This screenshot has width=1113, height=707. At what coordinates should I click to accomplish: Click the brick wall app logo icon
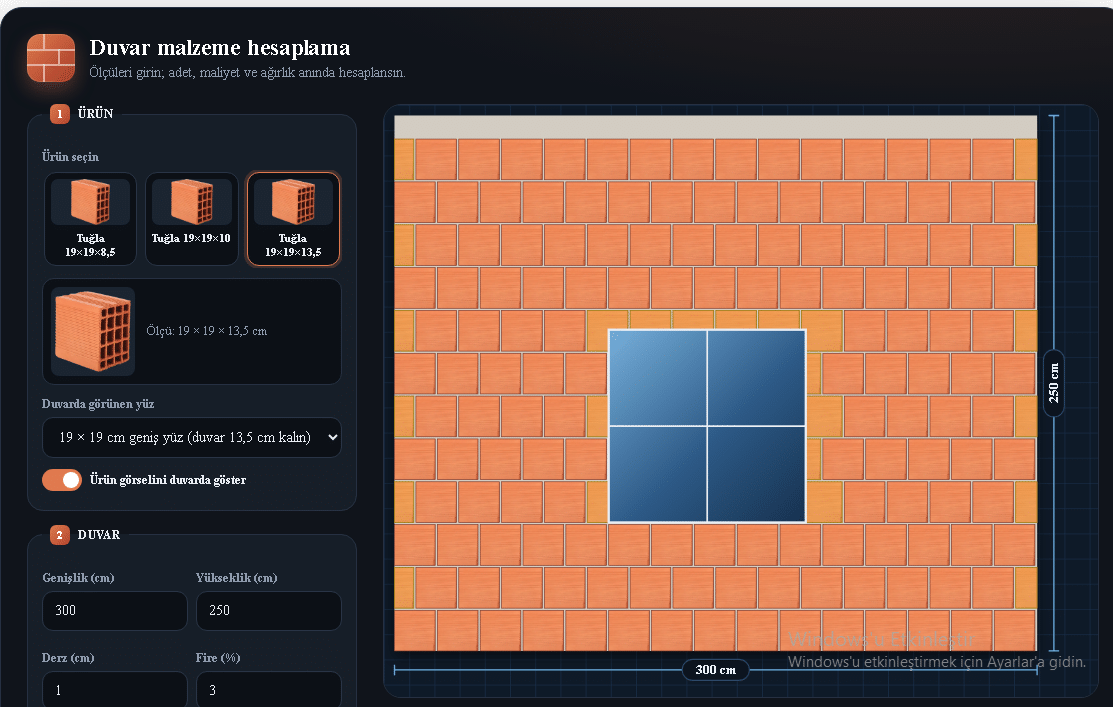(51, 57)
